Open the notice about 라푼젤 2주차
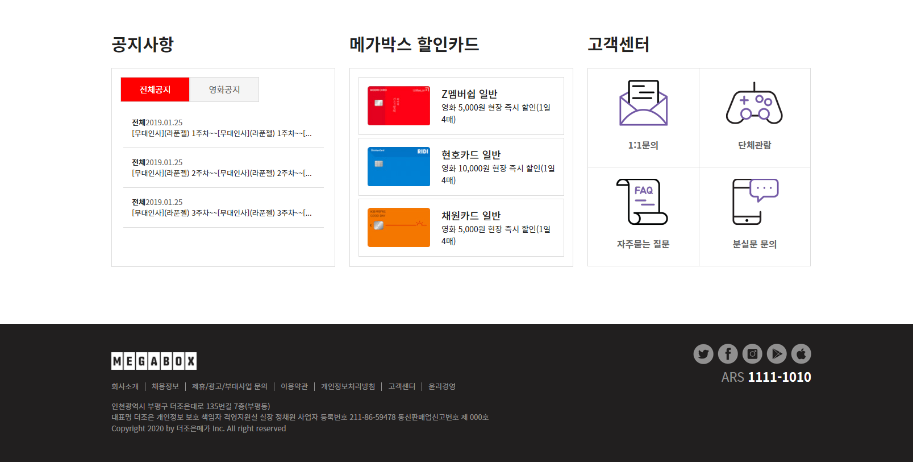Viewport: 913px width, 462px height. click(221, 173)
